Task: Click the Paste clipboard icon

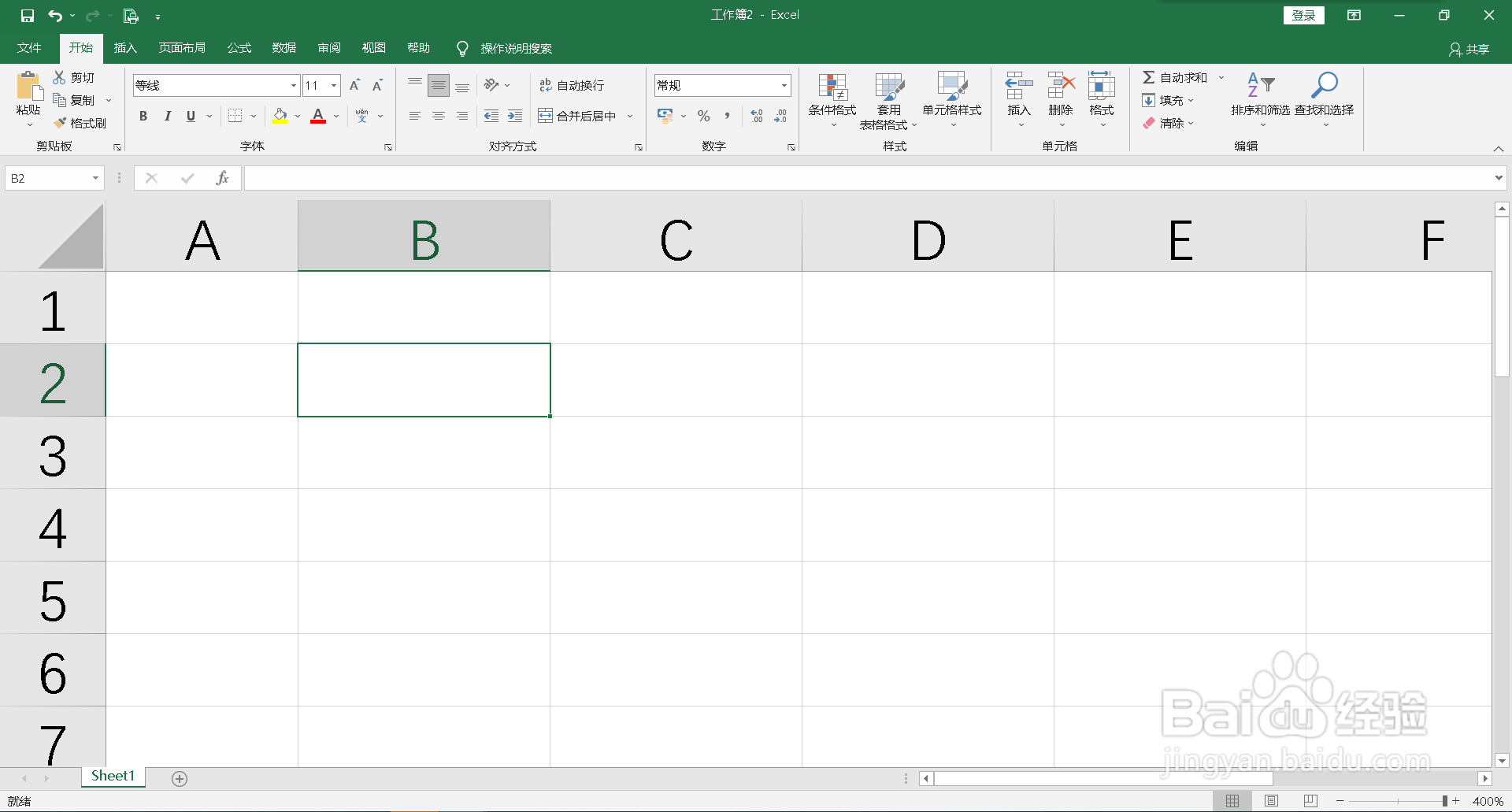Action: (29, 86)
